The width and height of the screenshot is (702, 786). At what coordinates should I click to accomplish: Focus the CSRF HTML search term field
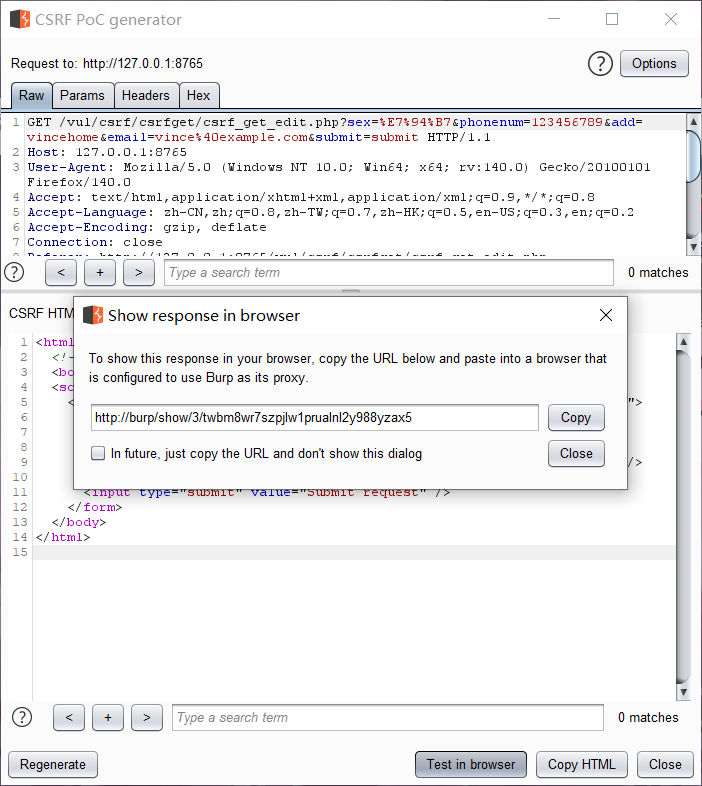pyautogui.click(x=388, y=717)
